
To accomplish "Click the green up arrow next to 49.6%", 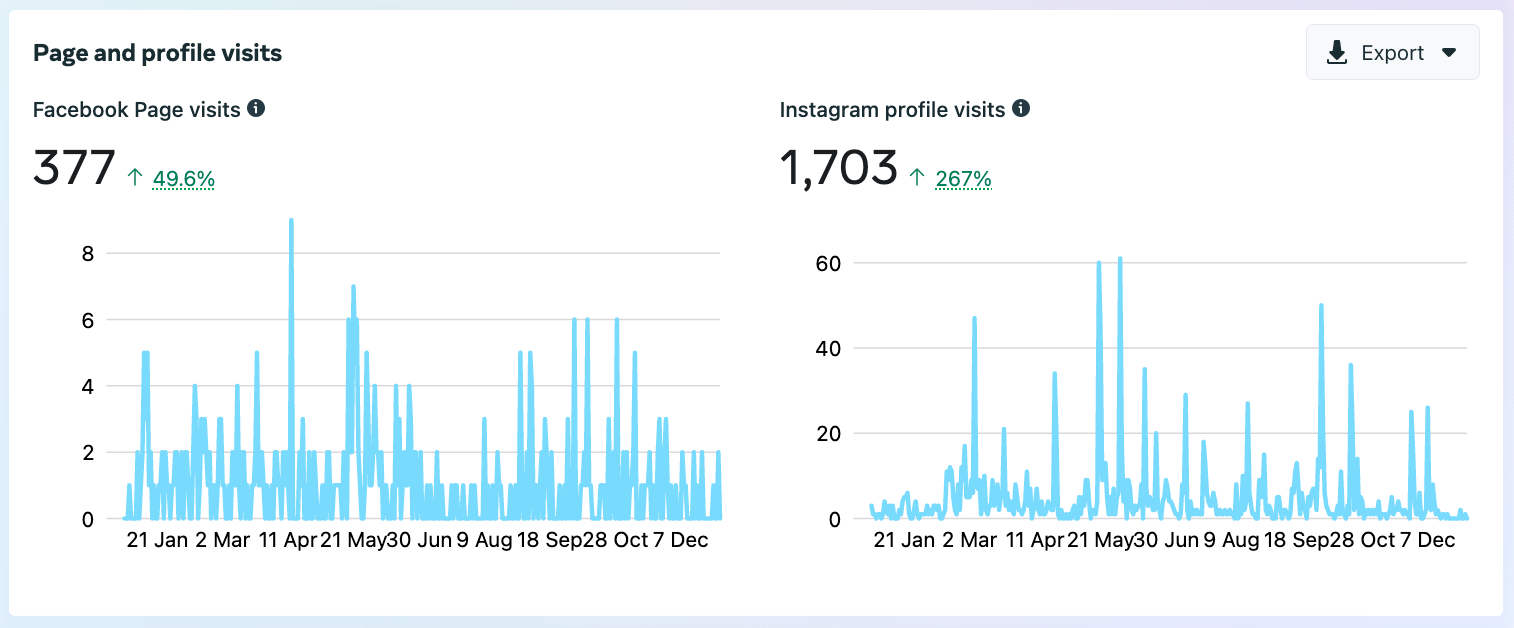I will point(135,179).
